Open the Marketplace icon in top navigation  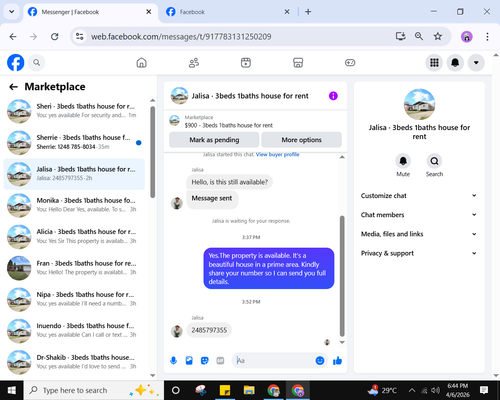[298, 63]
